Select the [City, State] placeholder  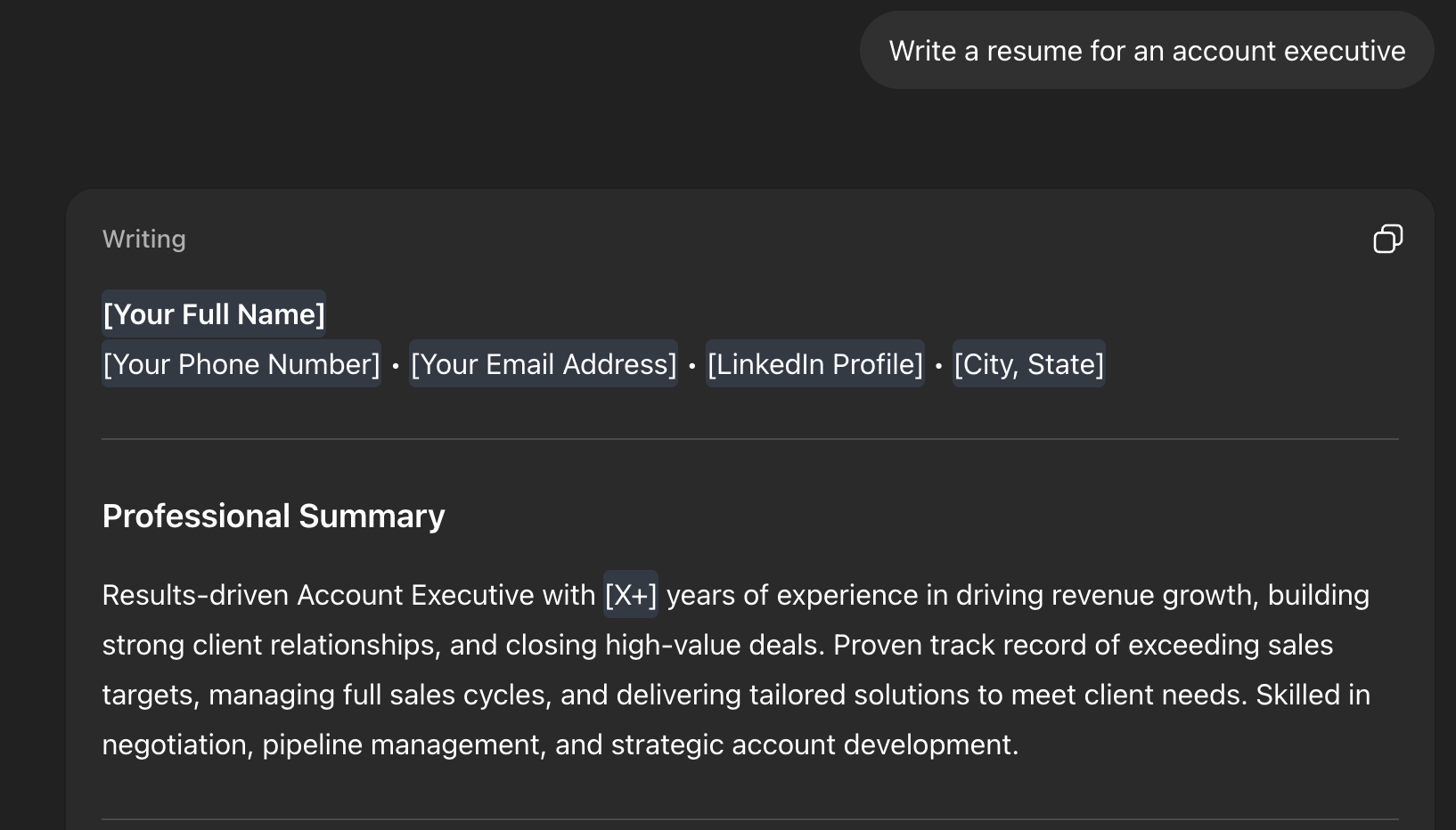(x=1028, y=364)
